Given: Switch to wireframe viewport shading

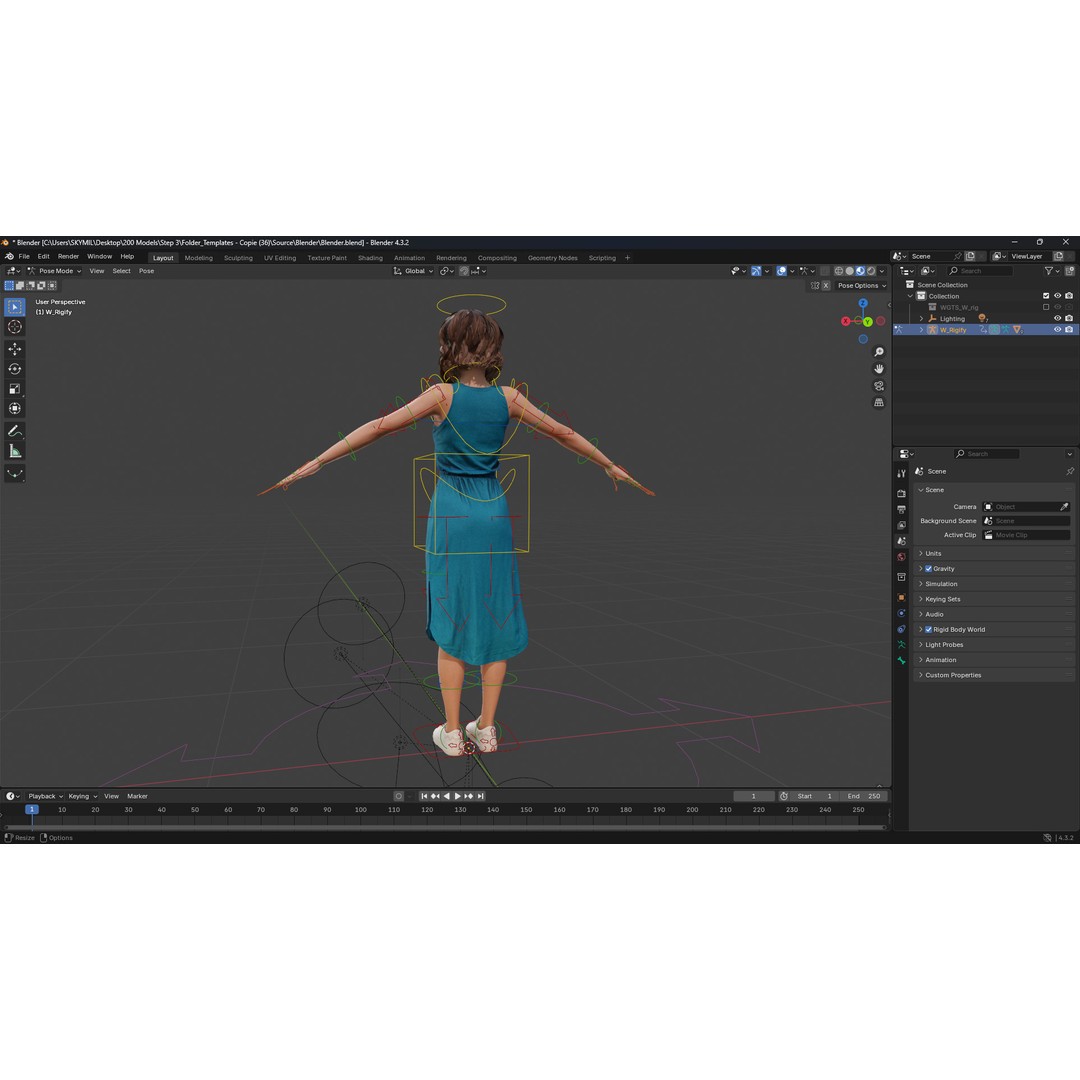Looking at the screenshot, I should click(x=839, y=271).
